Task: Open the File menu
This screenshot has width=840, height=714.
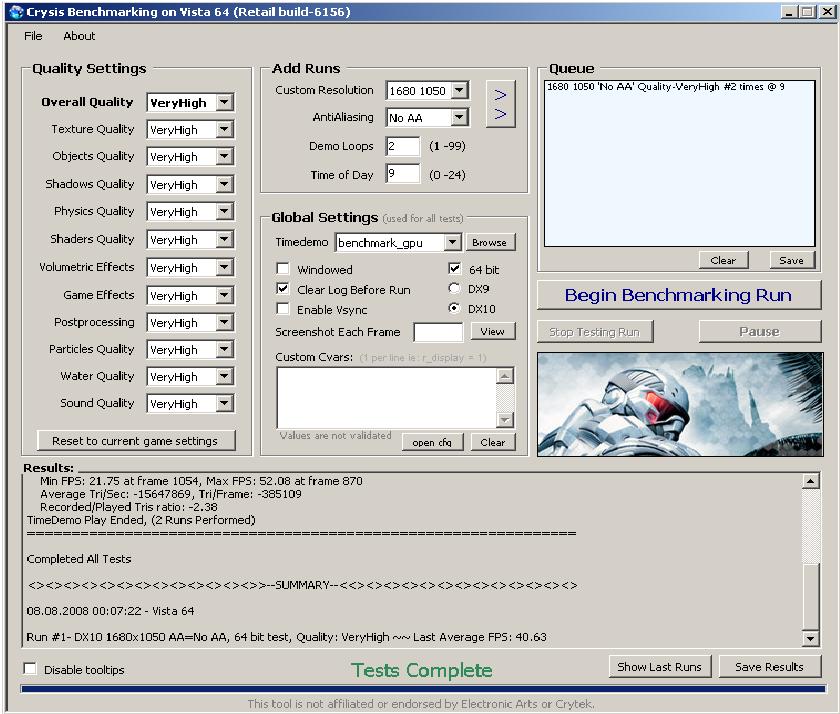Action: 33,36
